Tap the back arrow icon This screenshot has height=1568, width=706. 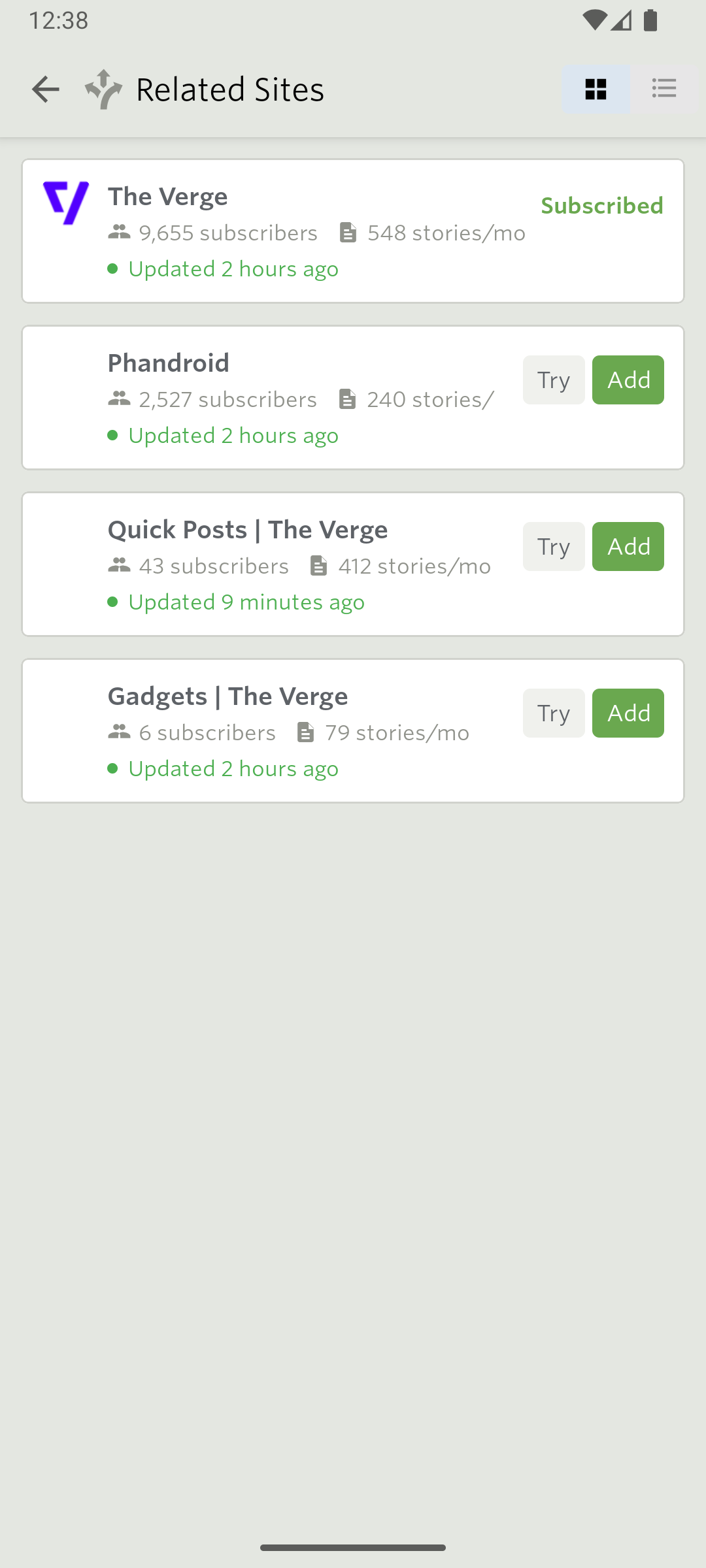pyautogui.click(x=46, y=89)
